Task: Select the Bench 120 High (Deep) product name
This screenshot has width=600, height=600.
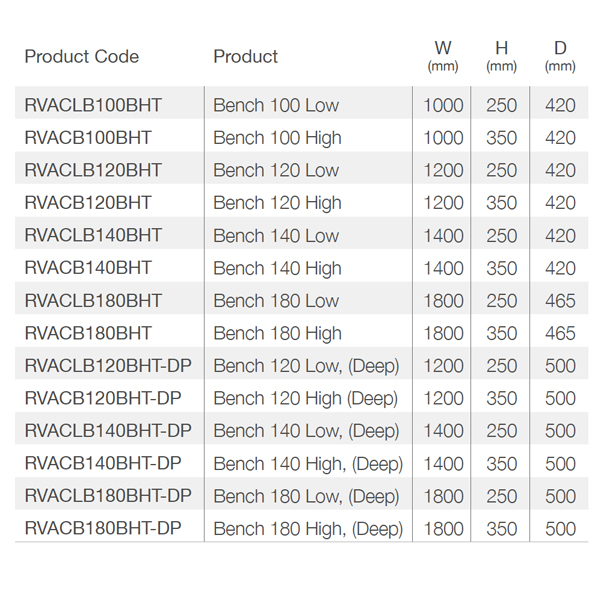Action: tap(305, 399)
